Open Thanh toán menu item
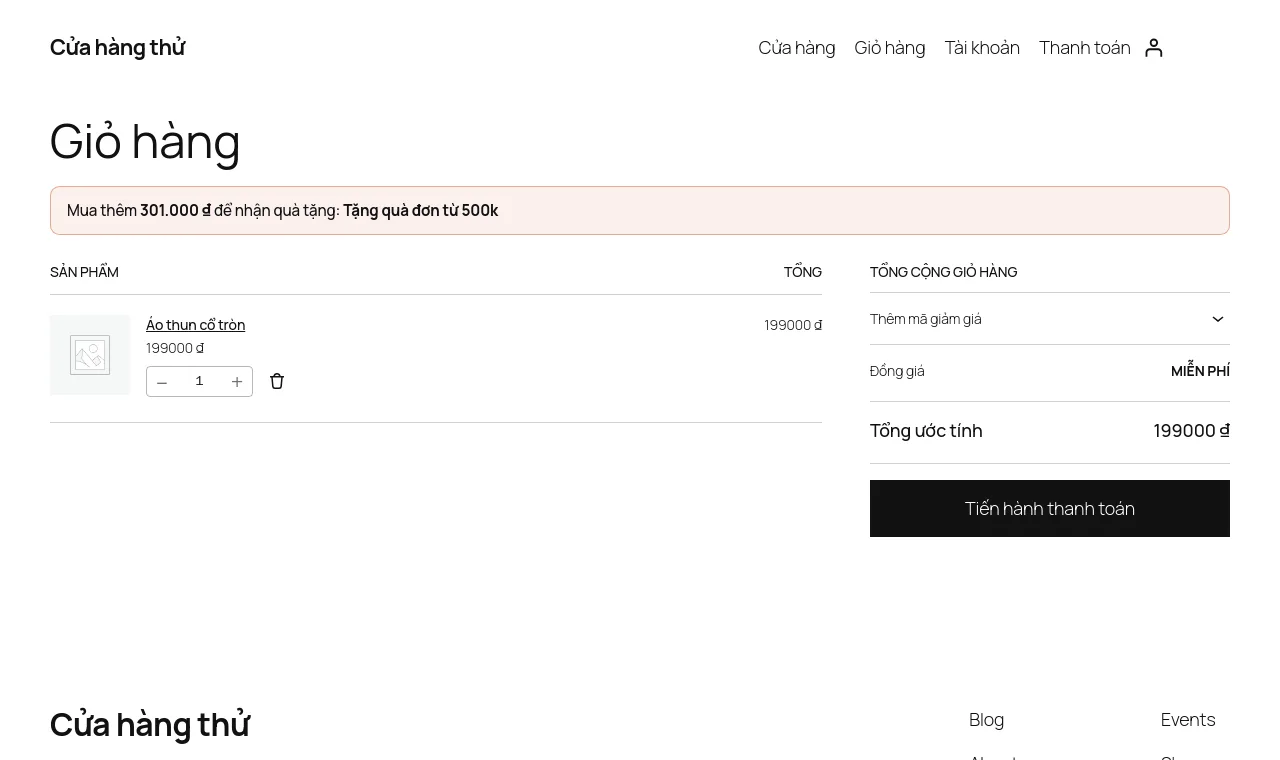This screenshot has width=1280, height=760. [1084, 47]
